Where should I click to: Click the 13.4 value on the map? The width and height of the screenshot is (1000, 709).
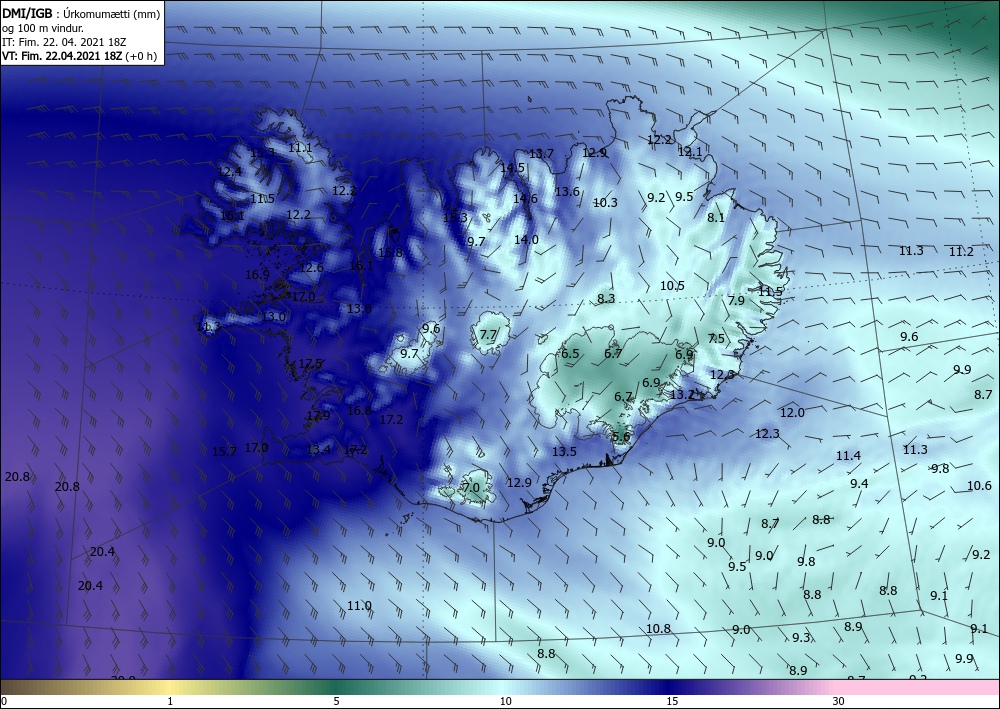[318, 450]
